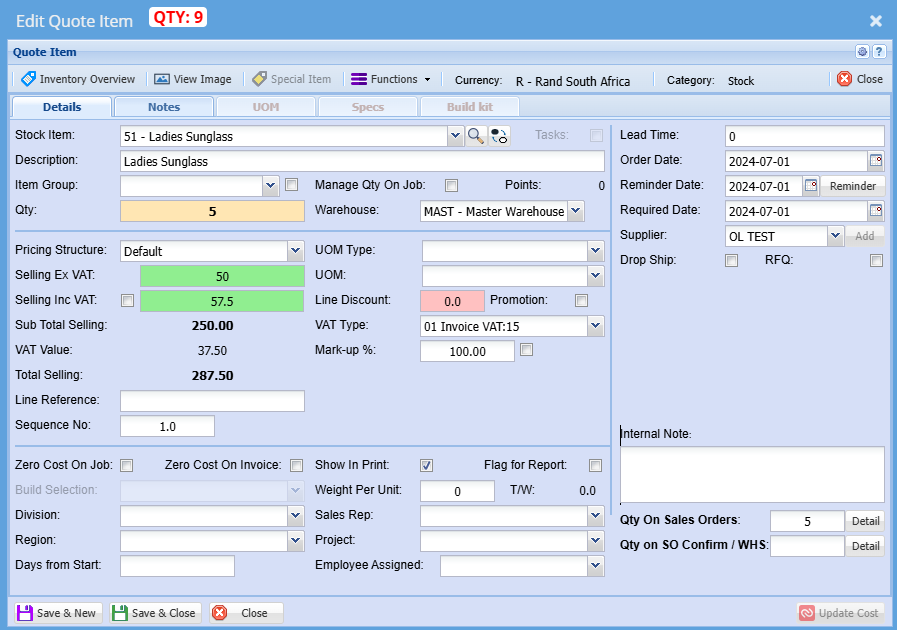This screenshot has height=630, width=897.
Task: Toggle the Show In Print checkbox
Action: 427,465
